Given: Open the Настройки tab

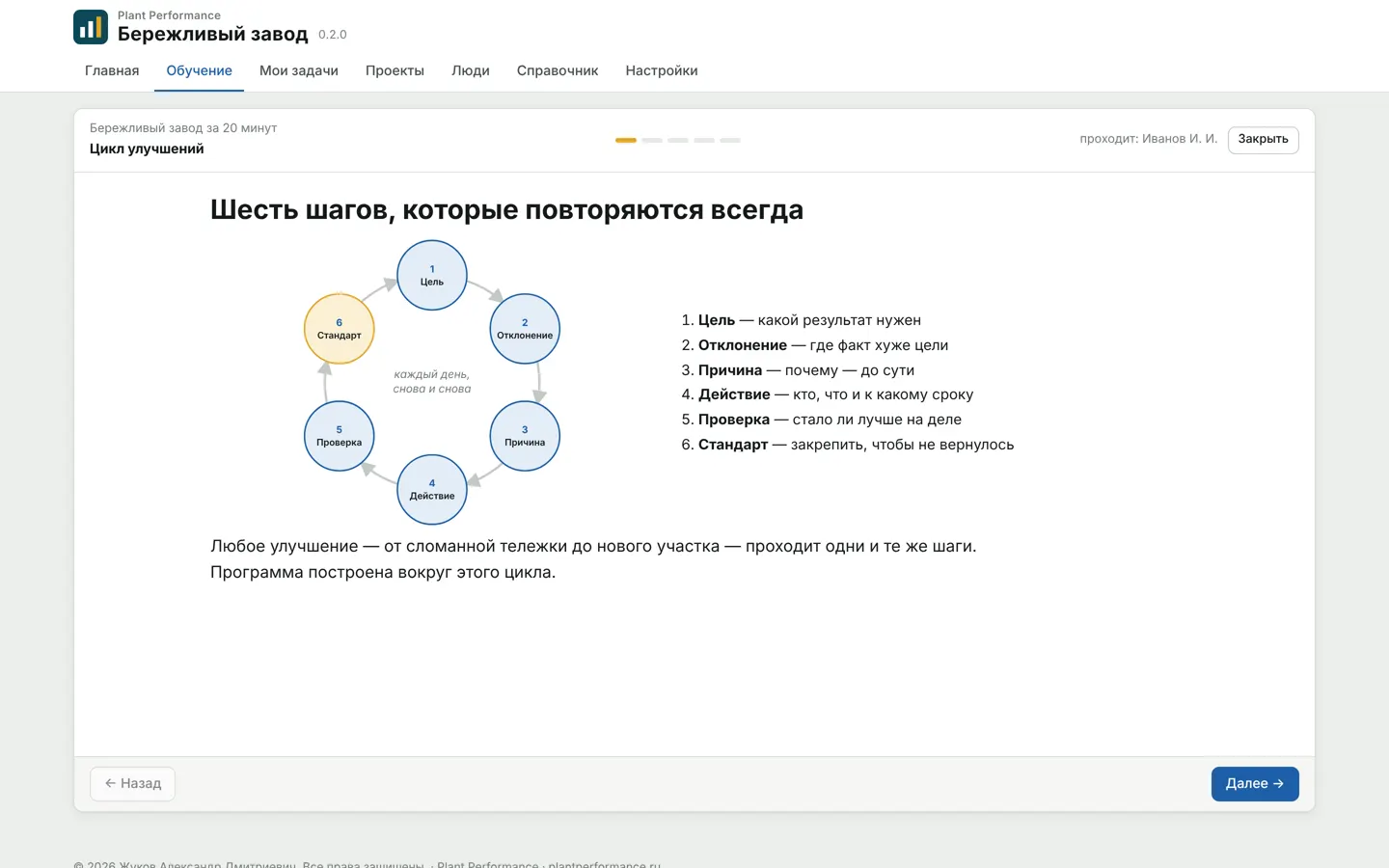Looking at the screenshot, I should [x=662, y=70].
